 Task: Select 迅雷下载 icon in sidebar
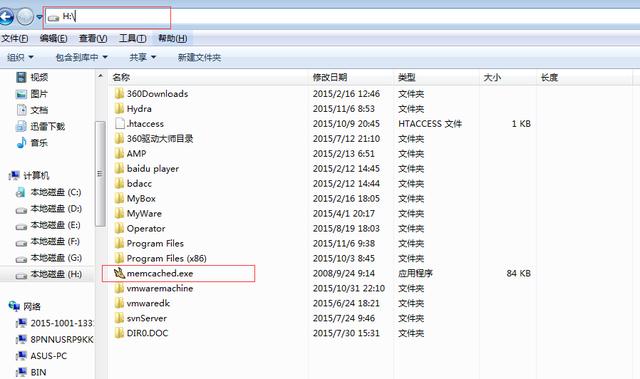21,126
